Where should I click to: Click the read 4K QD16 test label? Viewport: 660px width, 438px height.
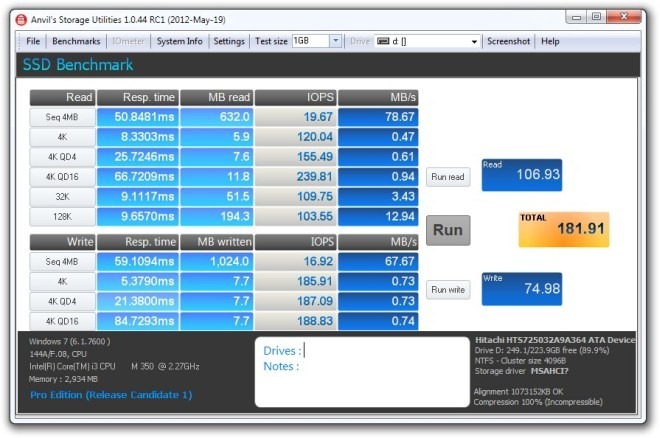click(62, 177)
